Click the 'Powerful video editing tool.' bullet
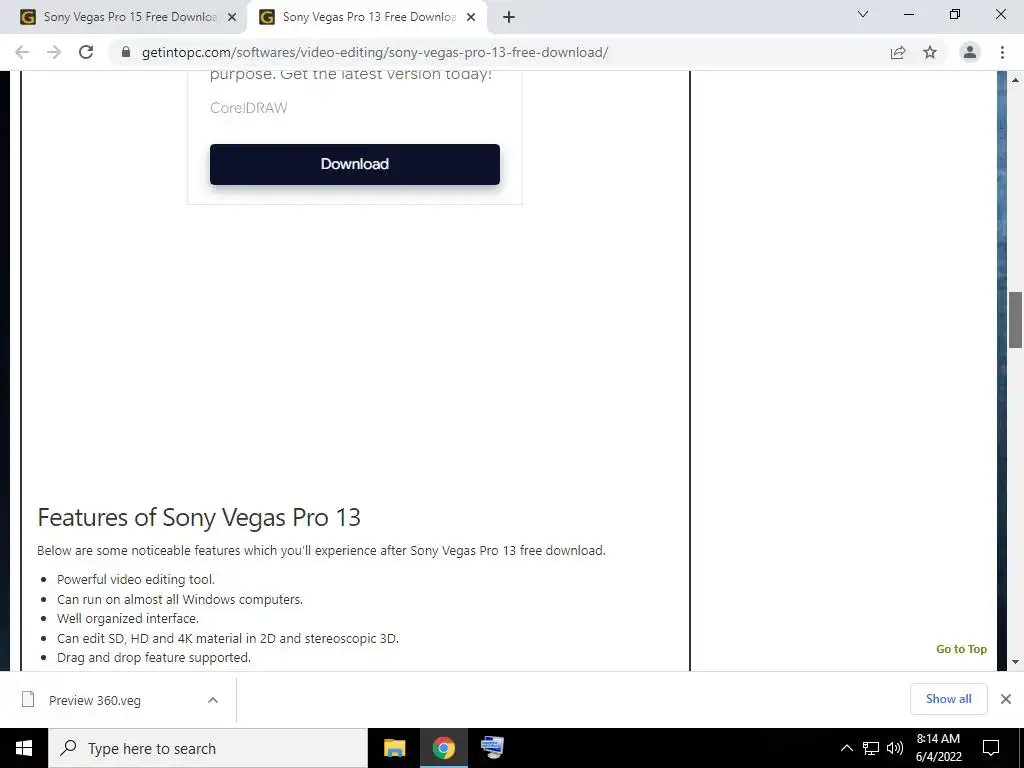The image size is (1024, 768). [136, 579]
